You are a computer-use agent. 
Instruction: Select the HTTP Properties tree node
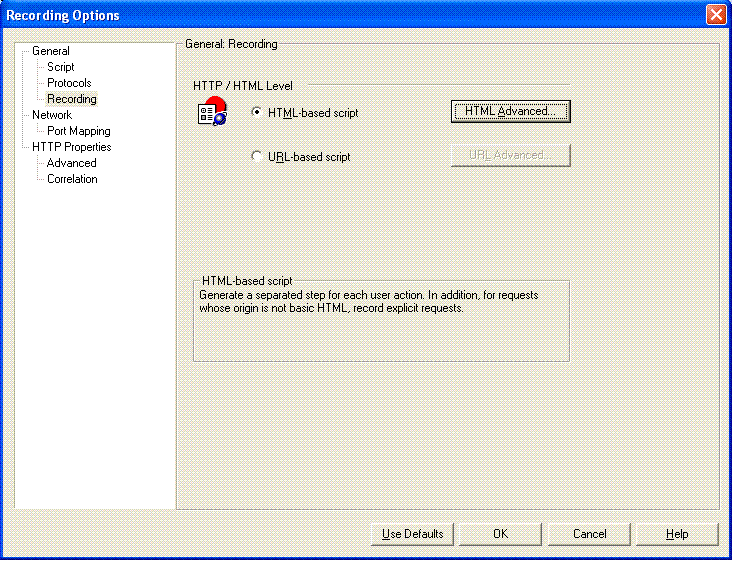[x=72, y=147]
